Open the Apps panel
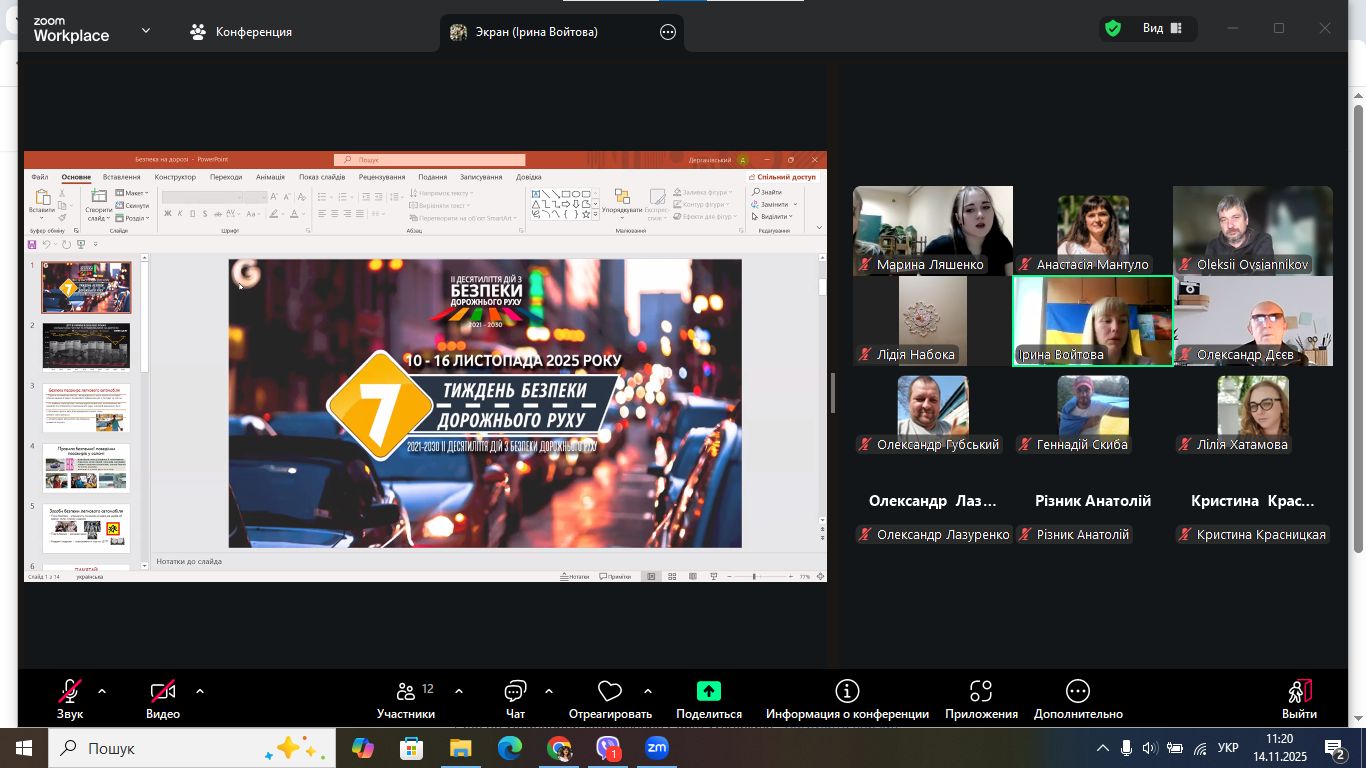The height and width of the screenshot is (768, 1366). [980, 699]
